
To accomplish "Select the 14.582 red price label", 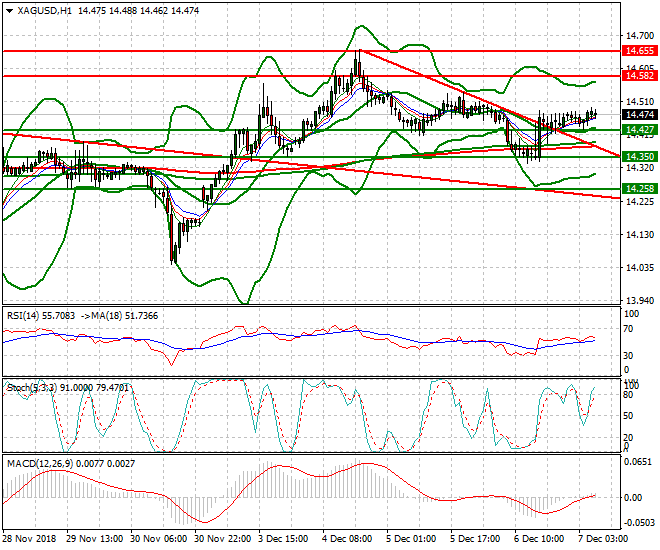I will [640, 76].
